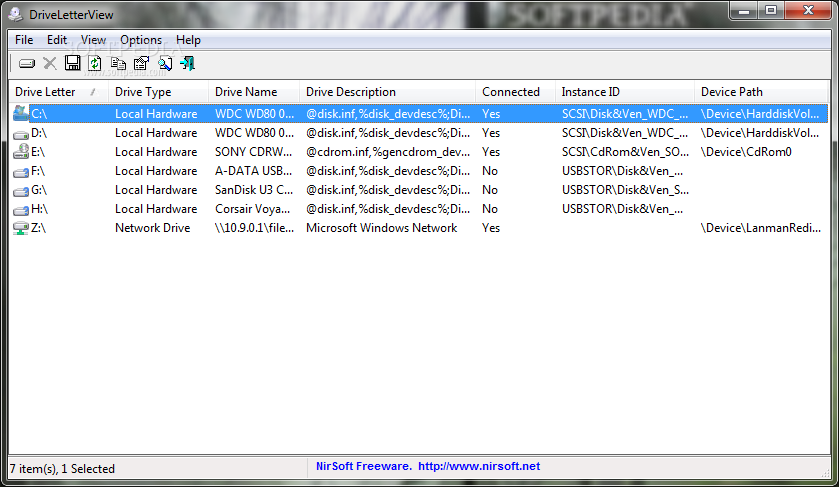The width and height of the screenshot is (839, 487).
Task: Click the Z:\ network drive icon
Action: pyautogui.click(x=20, y=229)
